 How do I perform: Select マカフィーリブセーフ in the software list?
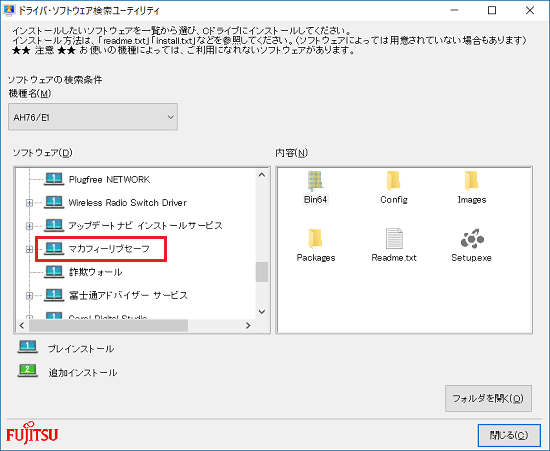point(109,249)
